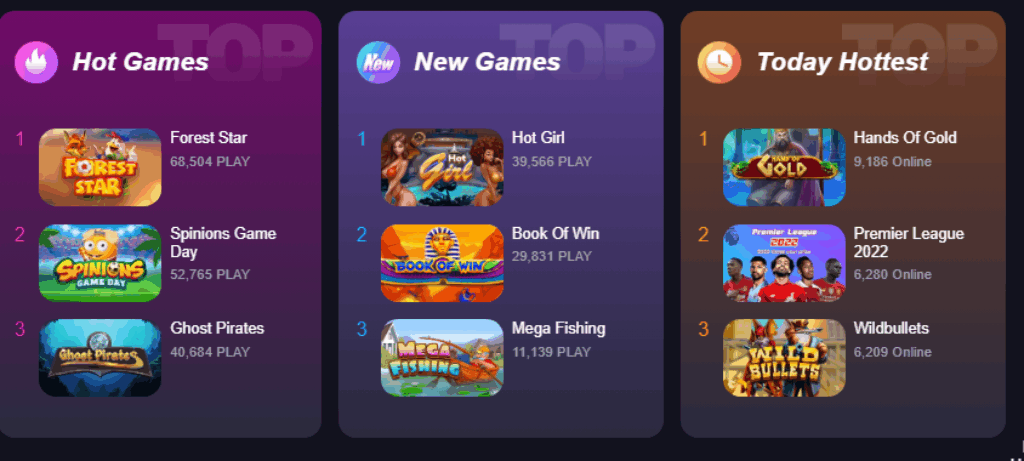Screen dimensions: 1024x461
Task: Open the Ghost Pirates game thumbnail
Action: pyautogui.click(x=100, y=358)
